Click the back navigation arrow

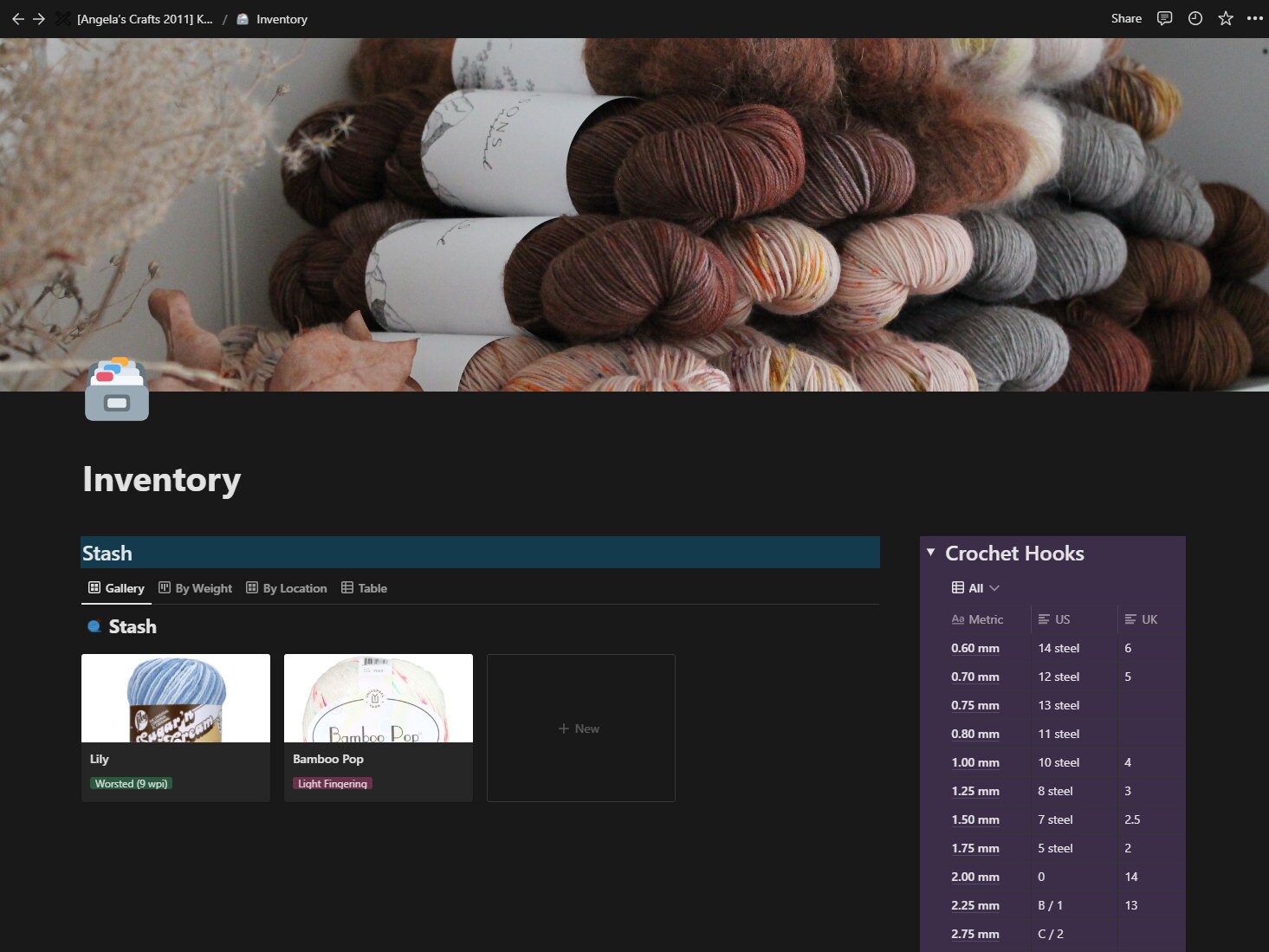pos(17,18)
